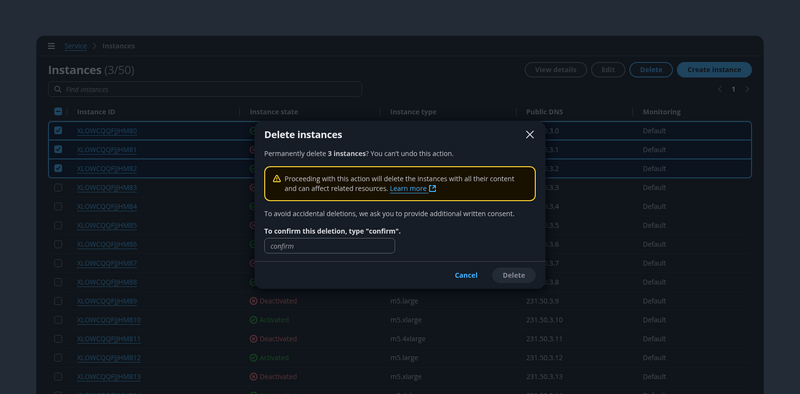Viewport: 800px width, 394px height.
Task: Click the Create instance button
Action: click(714, 70)
